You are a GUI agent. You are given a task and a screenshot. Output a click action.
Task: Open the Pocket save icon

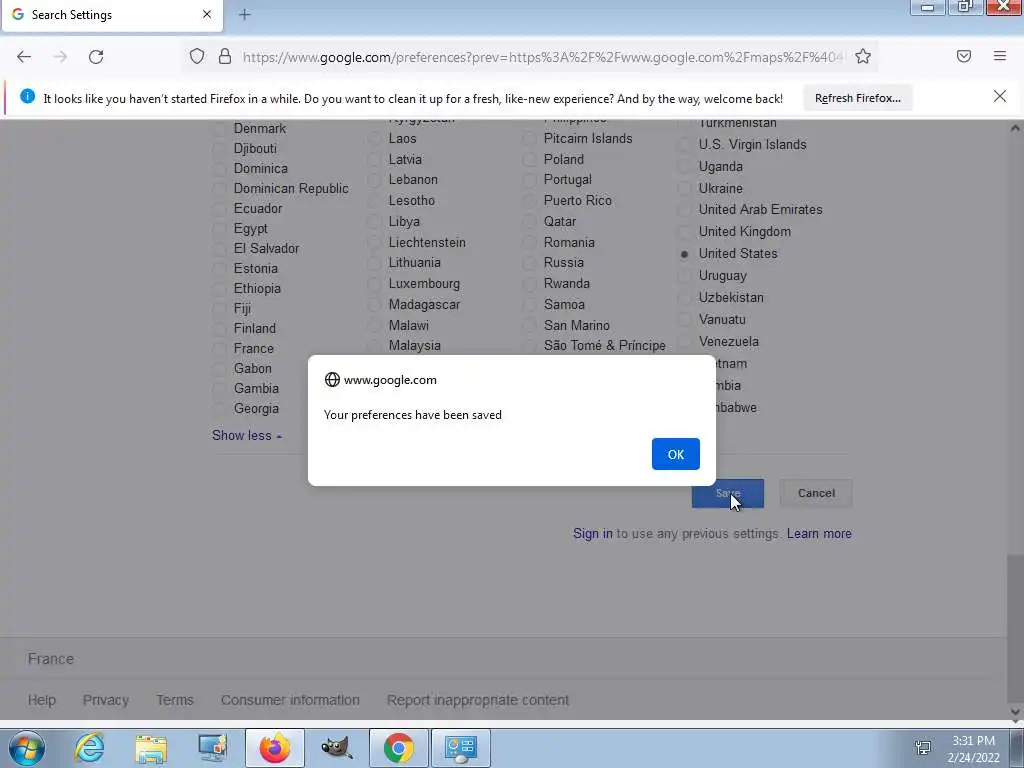(x=964, y=57)
